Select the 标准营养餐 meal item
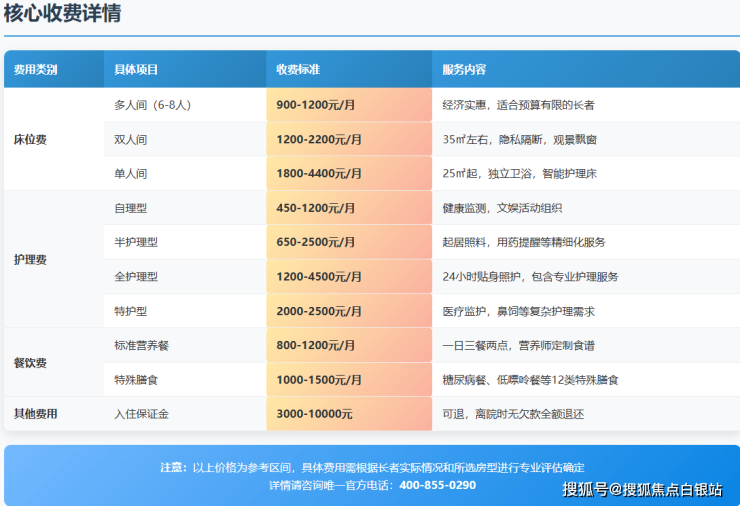The width and height of the screenshot is (740, 506). pyautogui.click(x=142, y=345)
